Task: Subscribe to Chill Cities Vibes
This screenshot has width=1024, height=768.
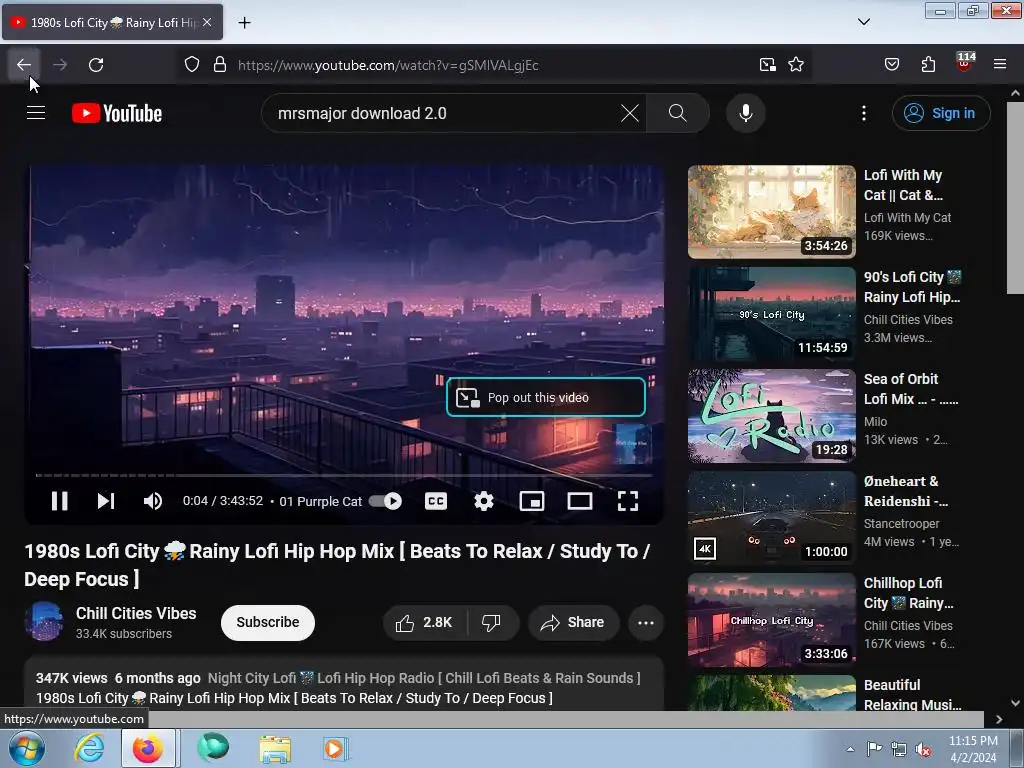Action: (268, 622)
